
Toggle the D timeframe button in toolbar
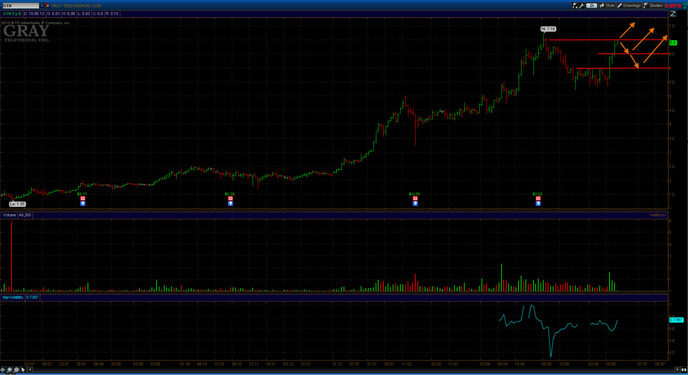[591, 6]
